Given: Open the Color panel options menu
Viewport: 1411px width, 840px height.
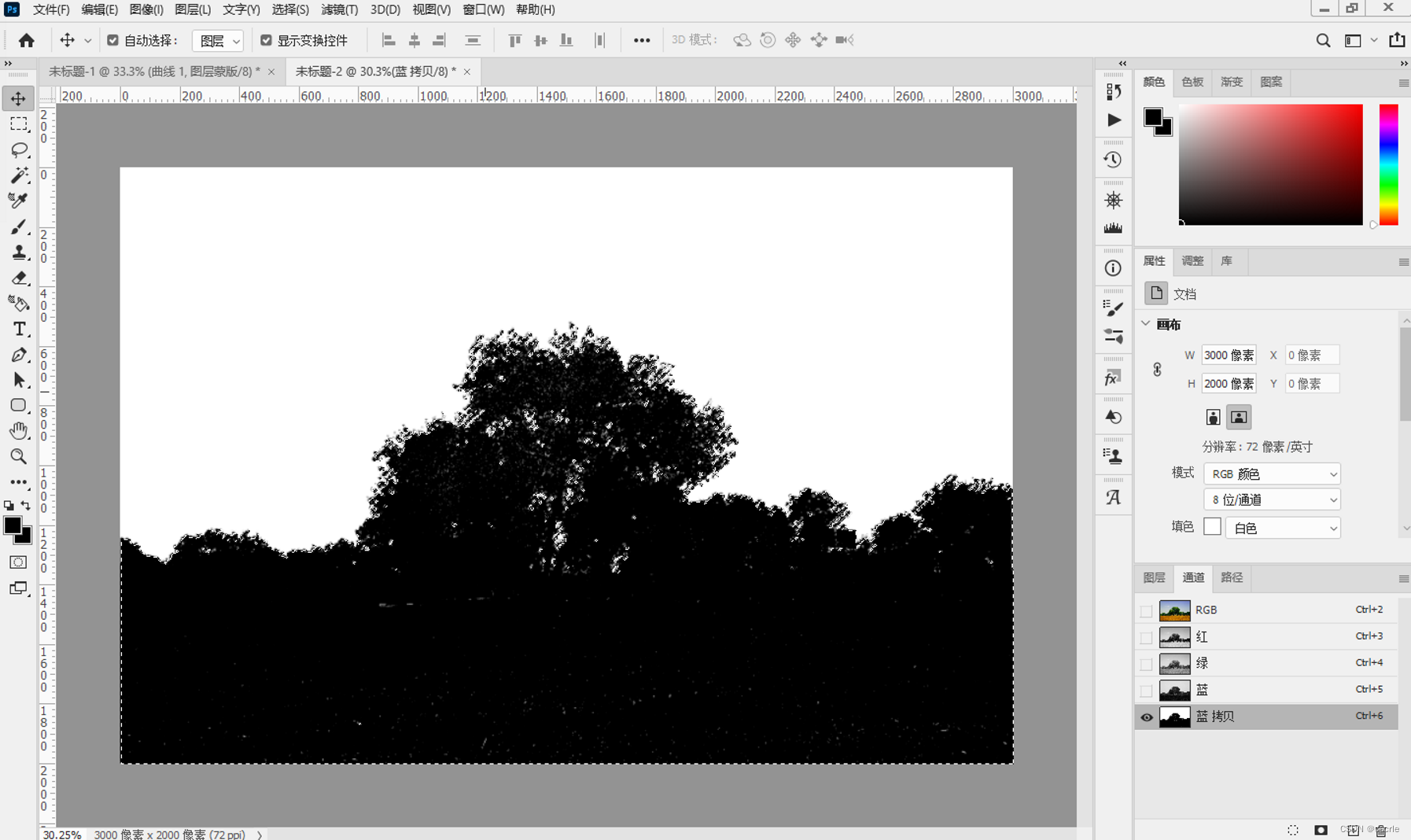Looking at the screenshot, I should pyautogui.click(x=1403, y=83).
